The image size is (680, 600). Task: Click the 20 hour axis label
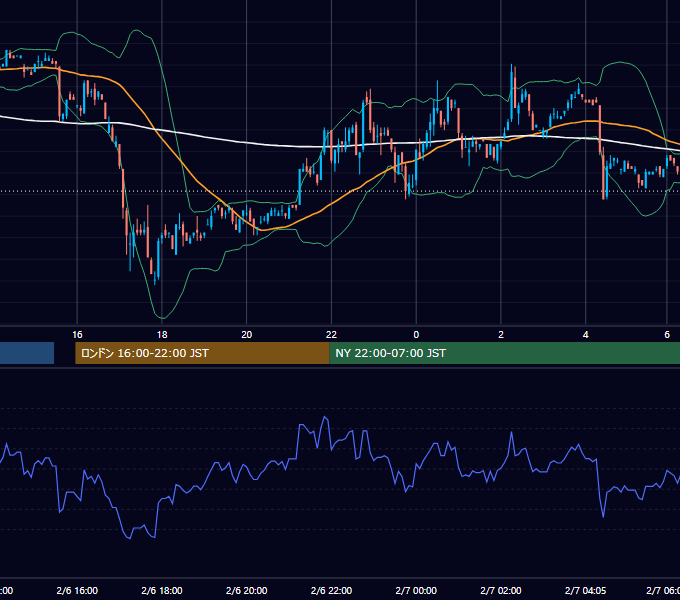(246, 335)
